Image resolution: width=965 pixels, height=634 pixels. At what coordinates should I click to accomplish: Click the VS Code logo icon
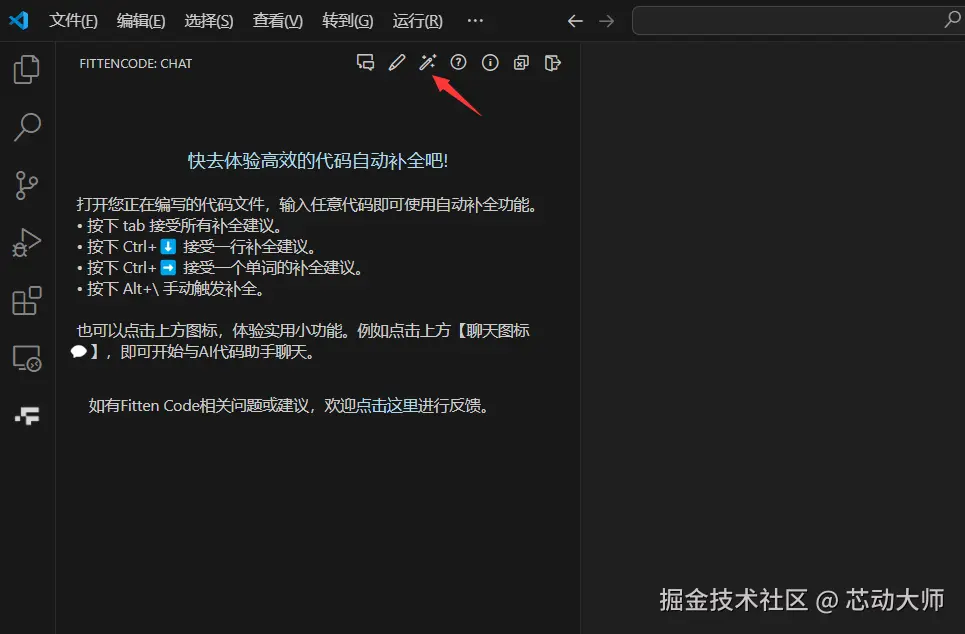point(18,20)
